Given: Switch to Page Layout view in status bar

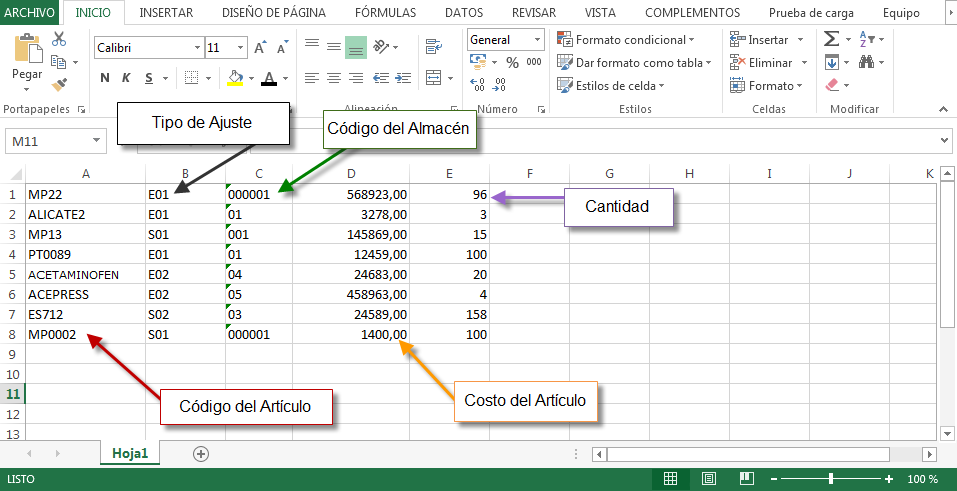Looking at the screenshot, I should coord(708,479).
